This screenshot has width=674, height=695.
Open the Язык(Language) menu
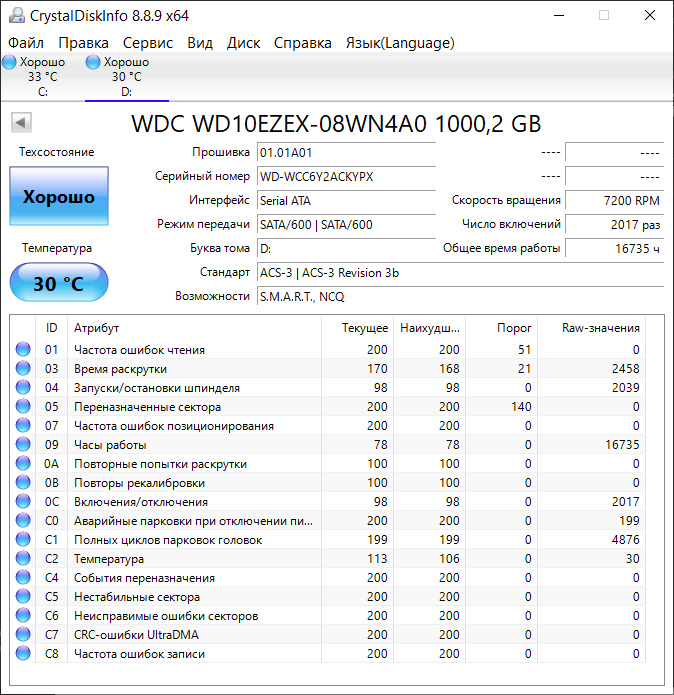coord(400,43)
